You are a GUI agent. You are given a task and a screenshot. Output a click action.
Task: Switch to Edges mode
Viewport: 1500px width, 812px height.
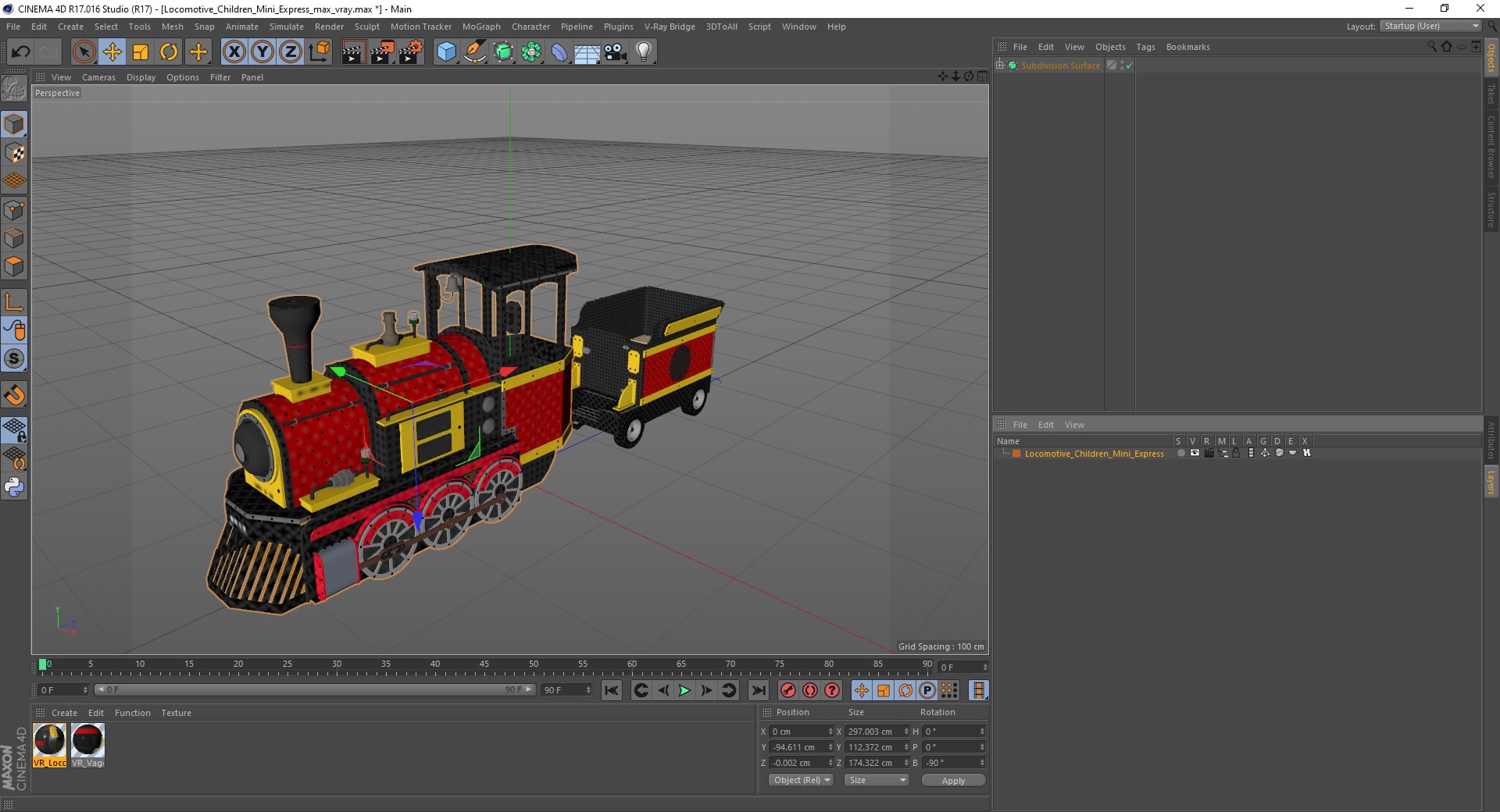click(14, 237)
